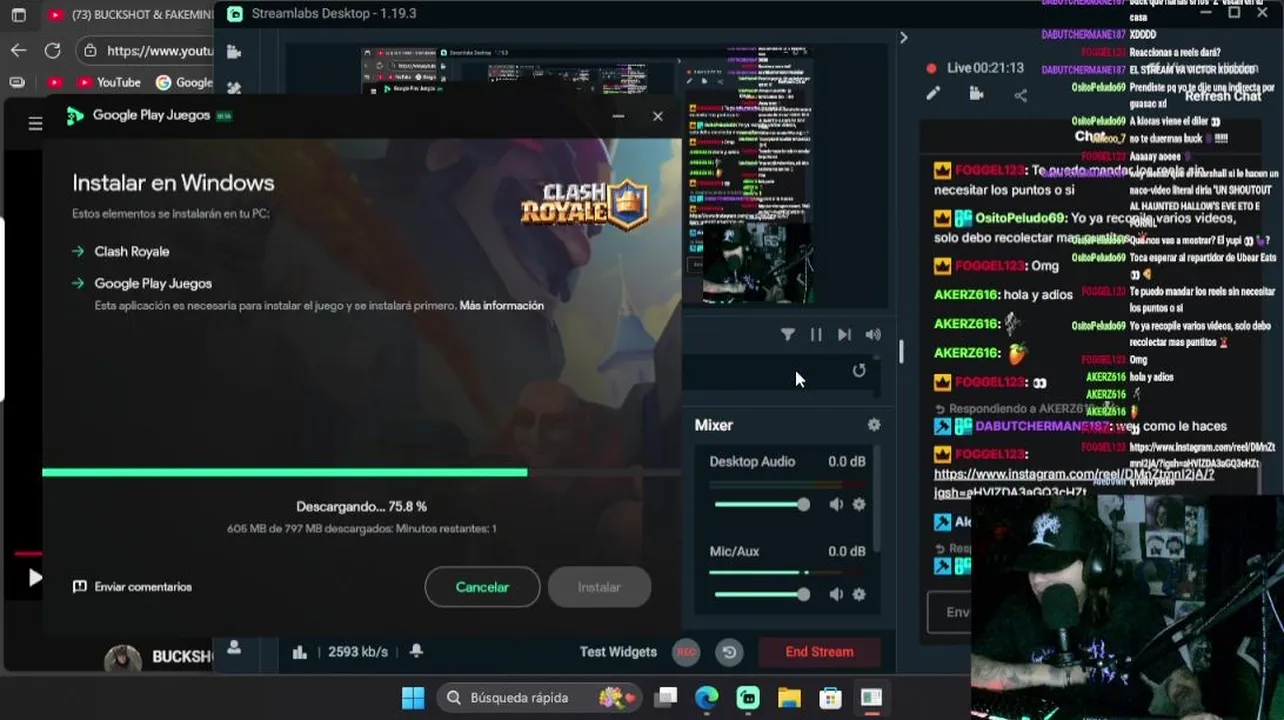The height and width of the screenshot is (720, 1284).
Task: Click the greyed-out Instalar button
Action: [599, 587]
